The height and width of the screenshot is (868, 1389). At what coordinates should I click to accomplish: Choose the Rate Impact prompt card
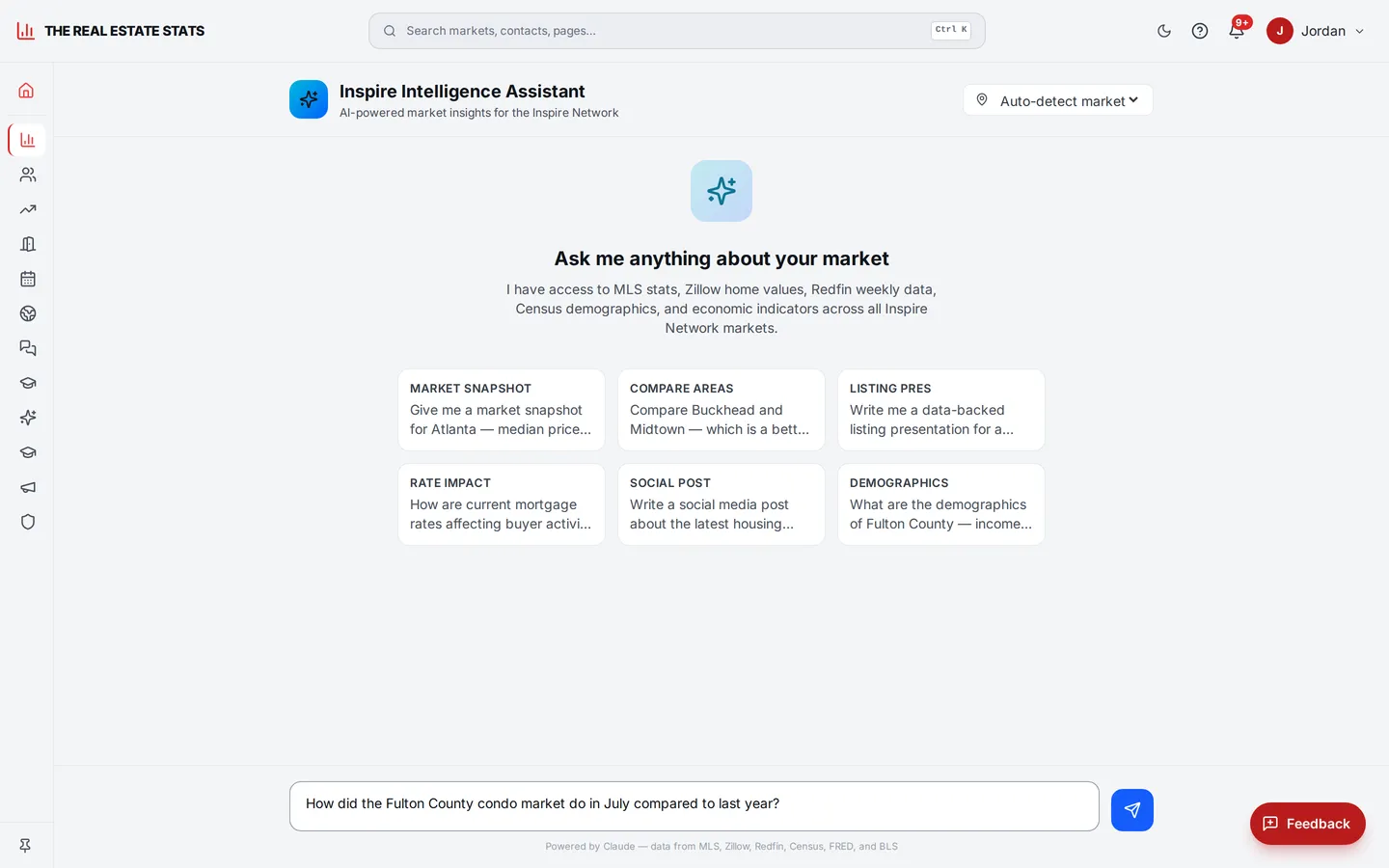pos(502,504)
